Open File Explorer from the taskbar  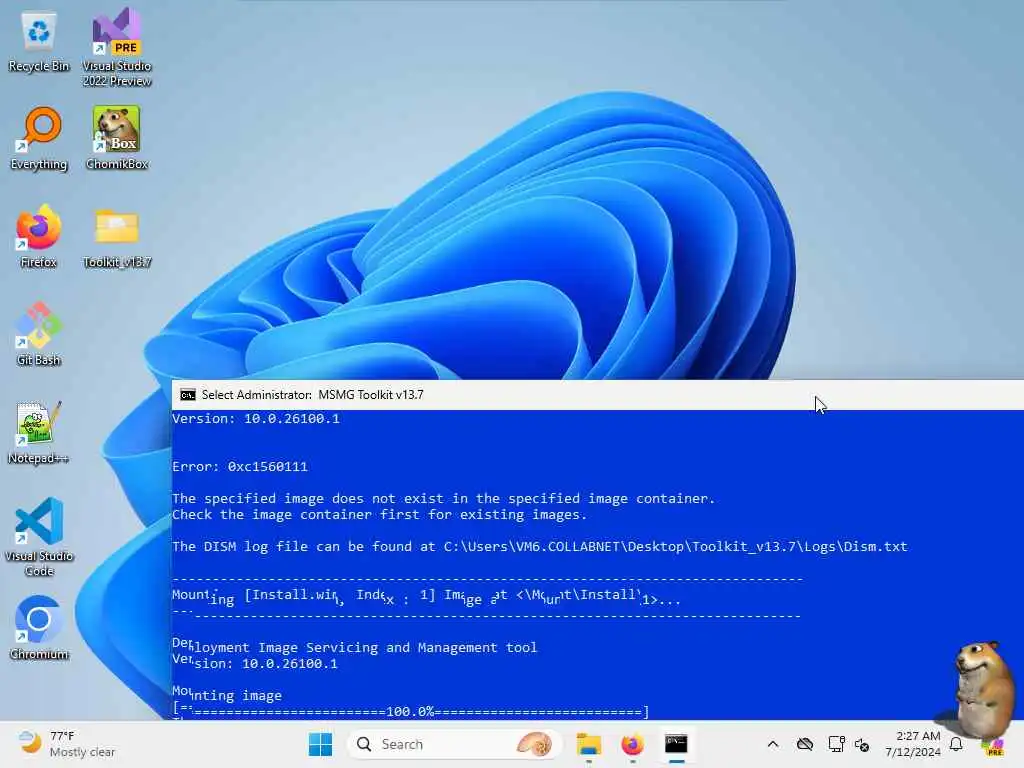(x=588, y=744)
